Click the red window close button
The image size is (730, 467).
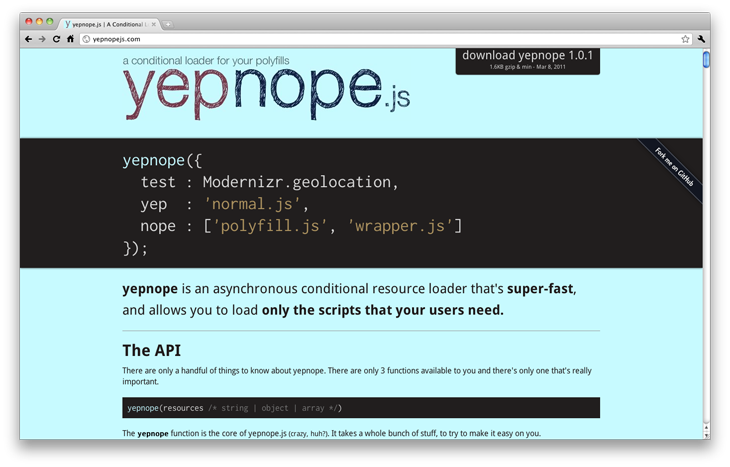tap(28, 21)
